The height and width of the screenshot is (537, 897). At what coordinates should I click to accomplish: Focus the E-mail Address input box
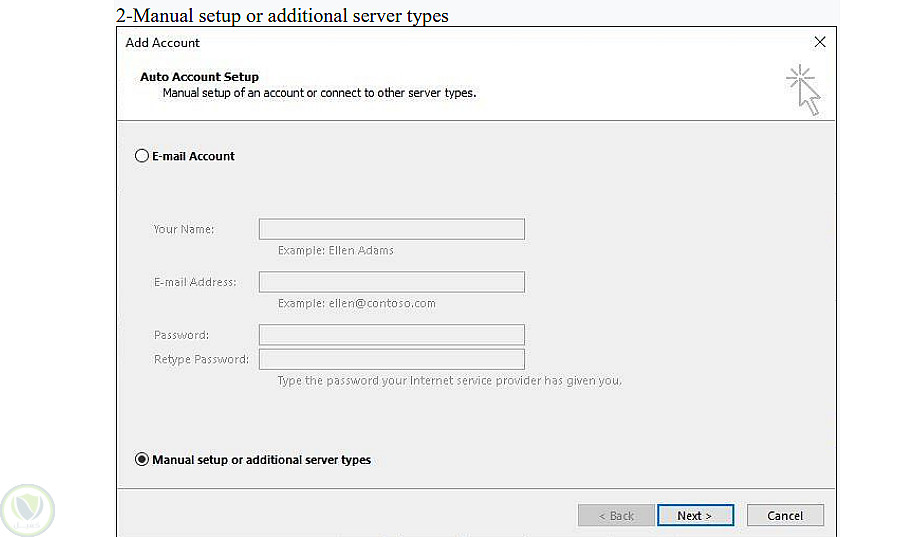391,282
